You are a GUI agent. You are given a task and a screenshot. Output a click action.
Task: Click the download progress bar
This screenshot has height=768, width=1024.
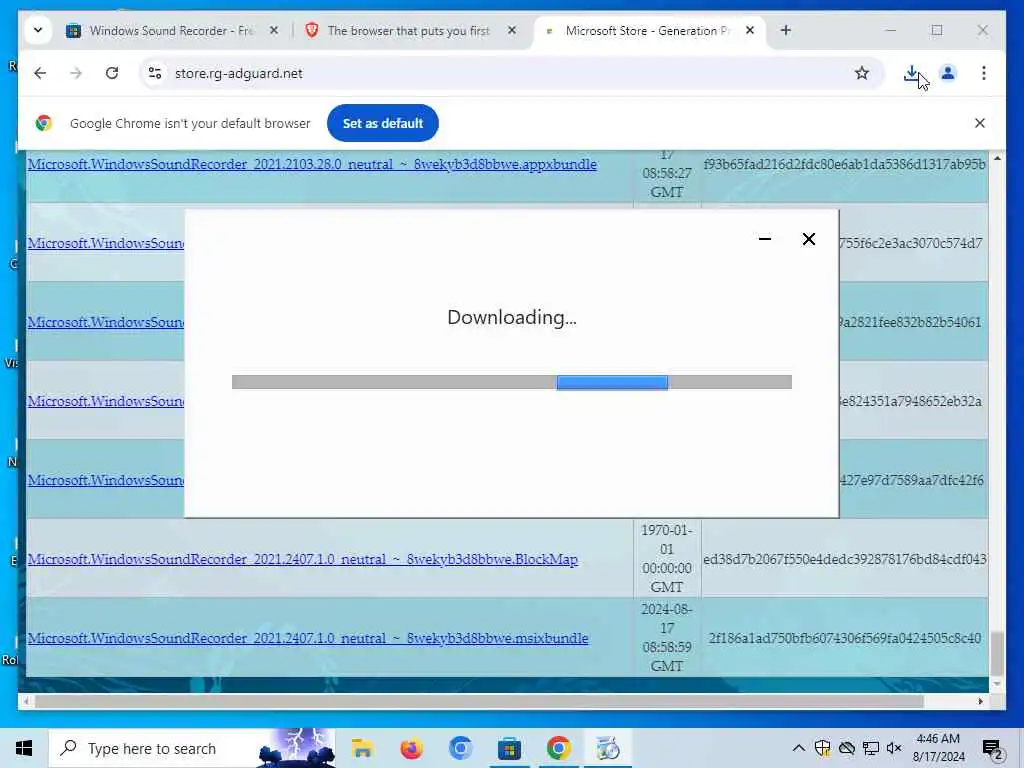pos(512,382)
